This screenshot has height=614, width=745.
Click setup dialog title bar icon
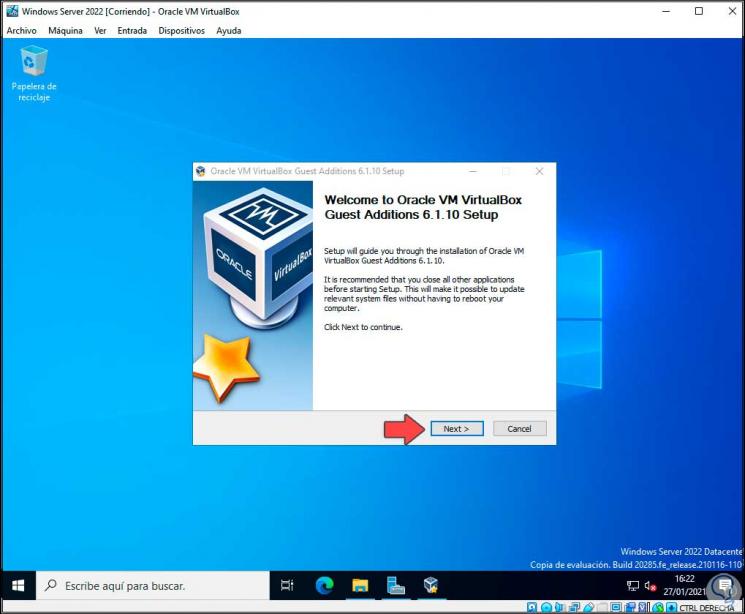[201, 171]
